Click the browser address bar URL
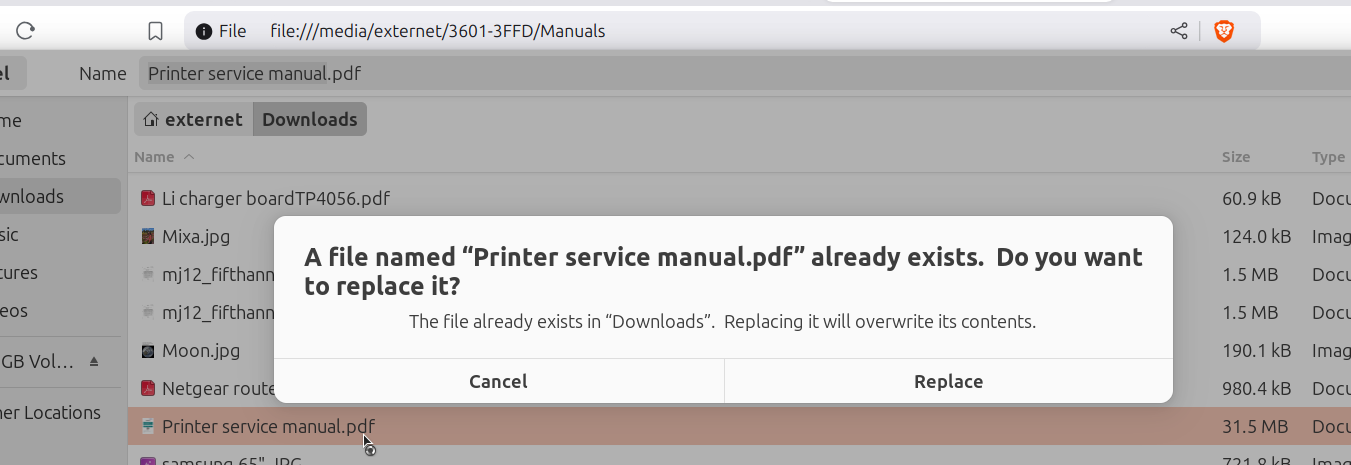This screenshot has height=465, width=1351. 438,31
